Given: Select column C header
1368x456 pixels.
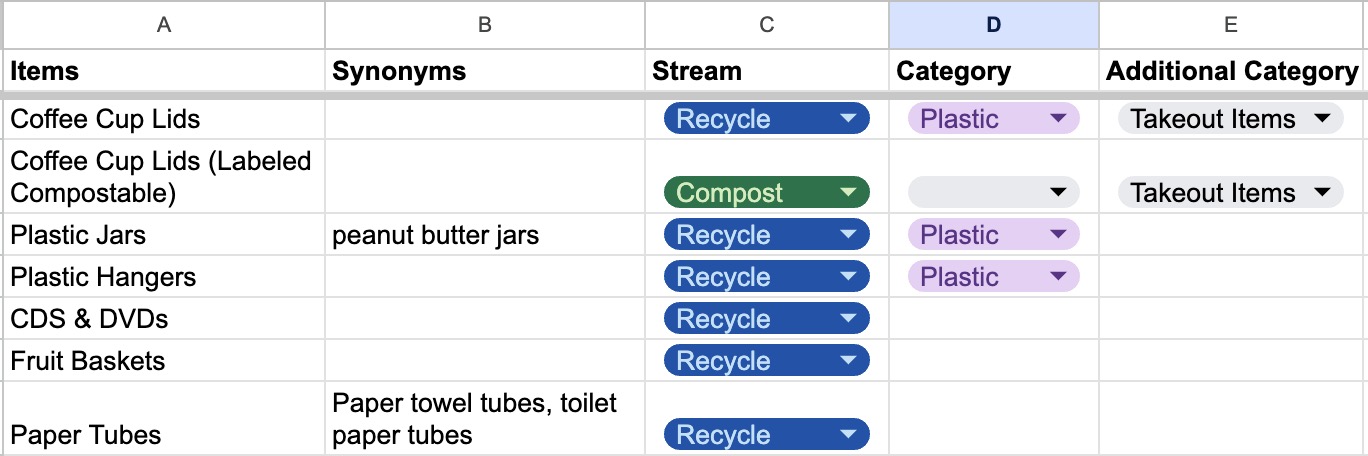Looking at the screenshot, I should click(x=767, y=25).
